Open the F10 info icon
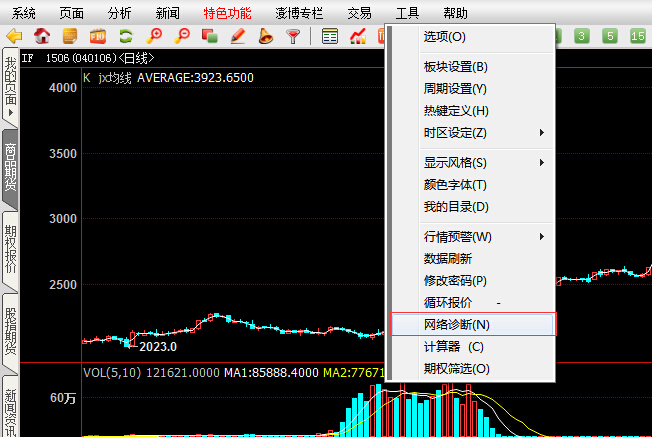The image size is (652, 437). tap(98, 37)
